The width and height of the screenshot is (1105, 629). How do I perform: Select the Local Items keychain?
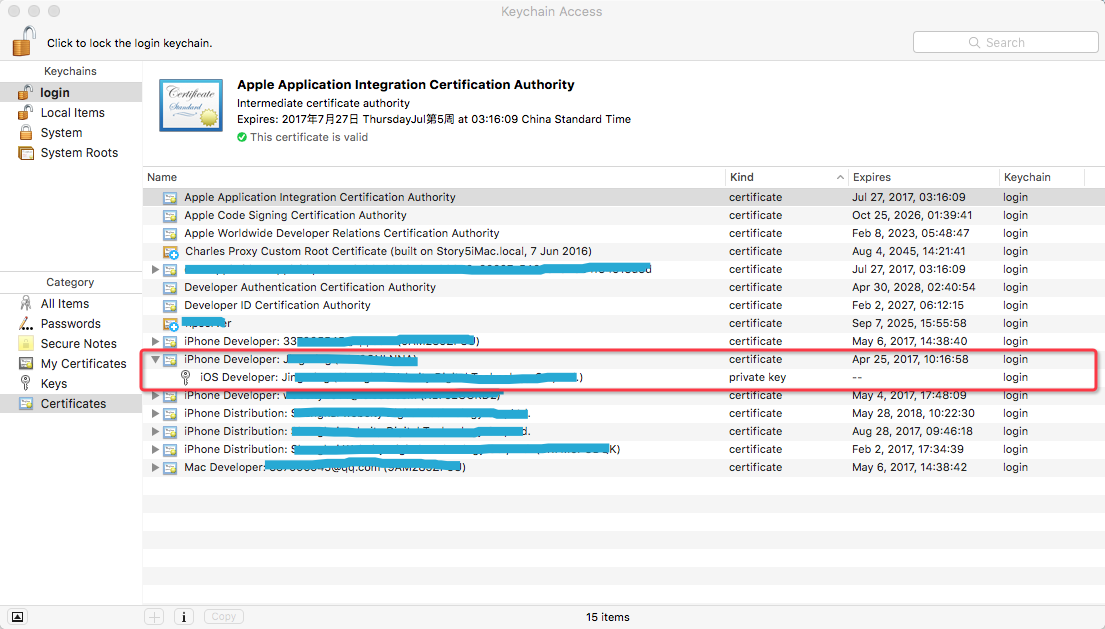coord(70,113)
